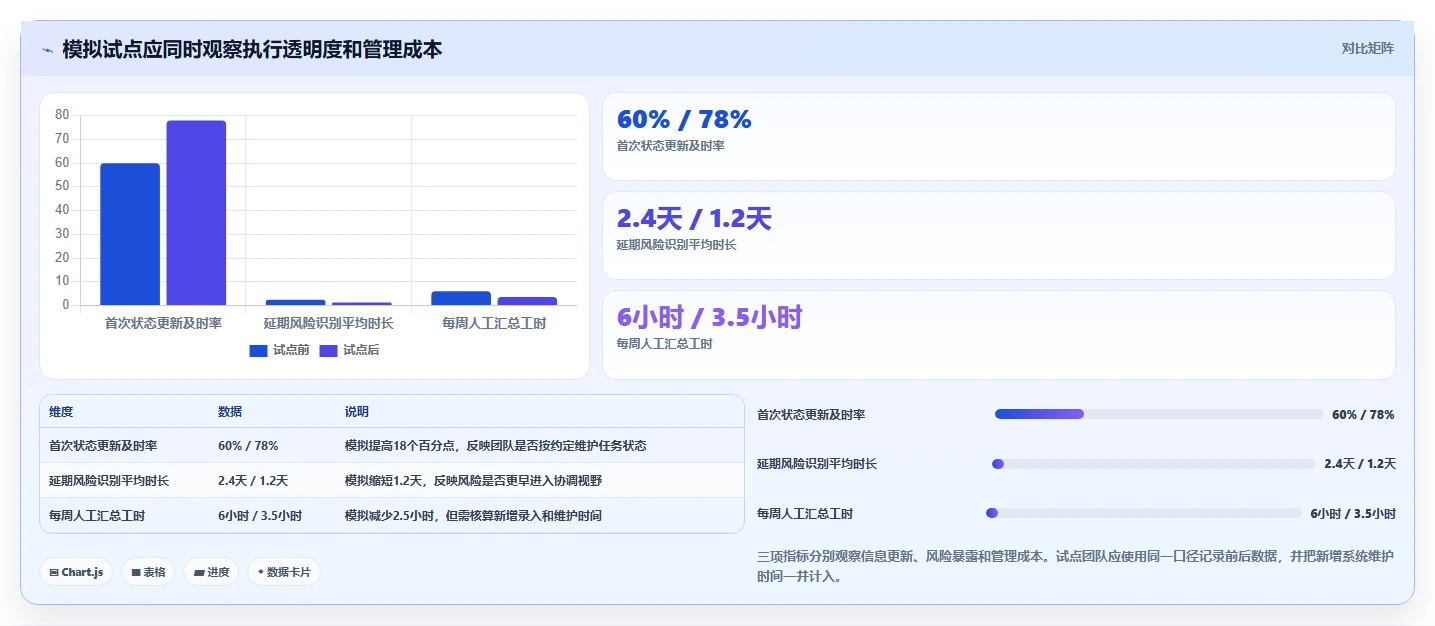
Task: Click the 试点前 blue legend swatch
Action: point(259,350)
